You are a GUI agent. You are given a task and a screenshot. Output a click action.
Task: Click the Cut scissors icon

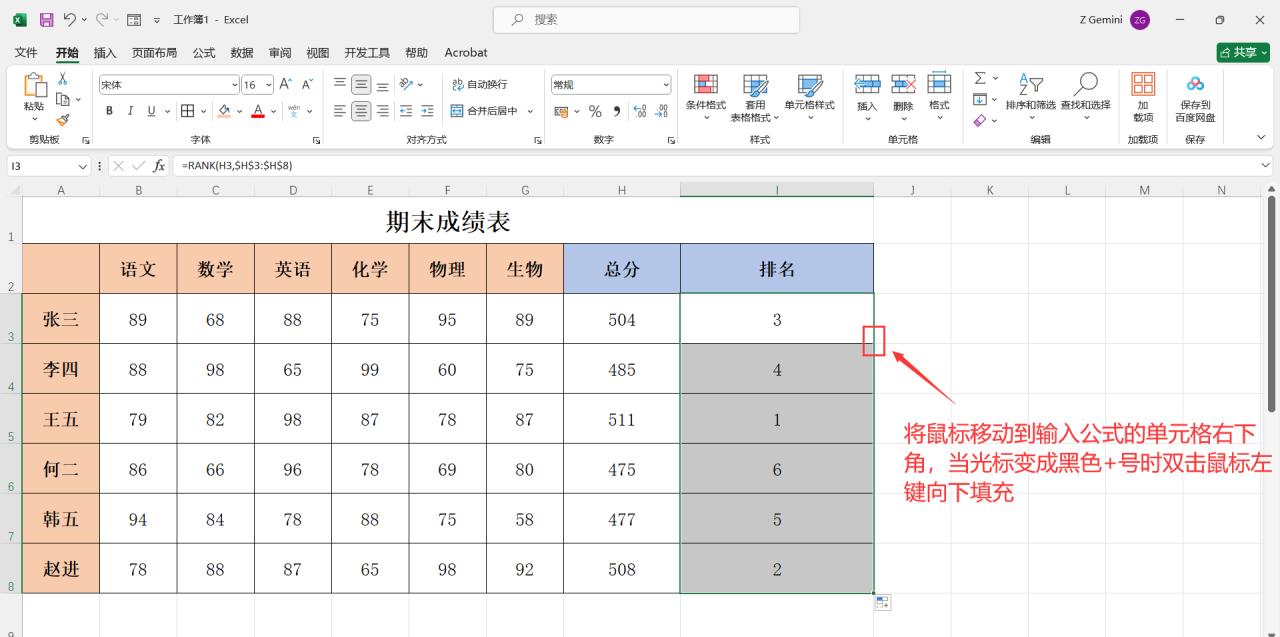pos(62,79)
